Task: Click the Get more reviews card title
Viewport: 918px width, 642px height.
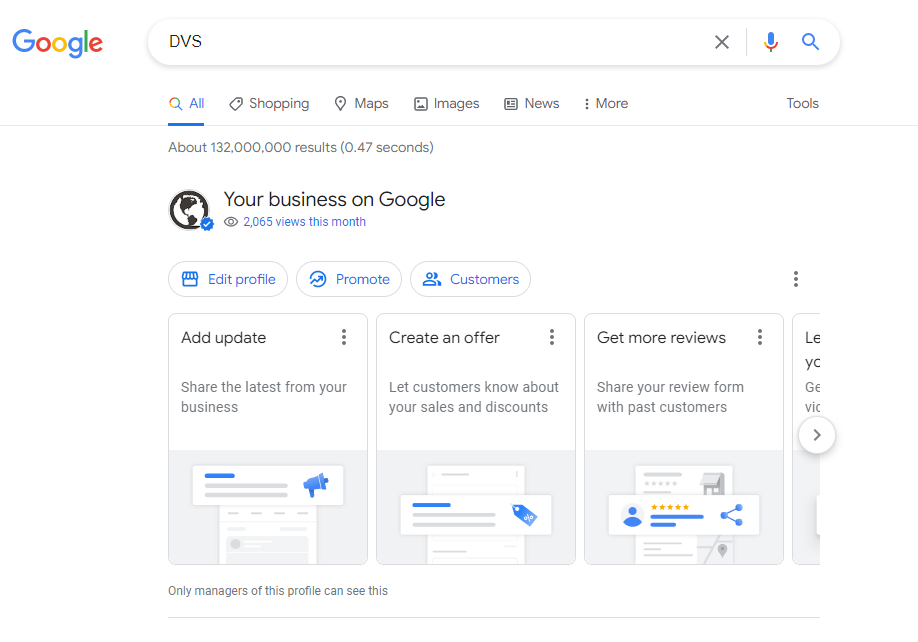Action: [x=662, y=338]
